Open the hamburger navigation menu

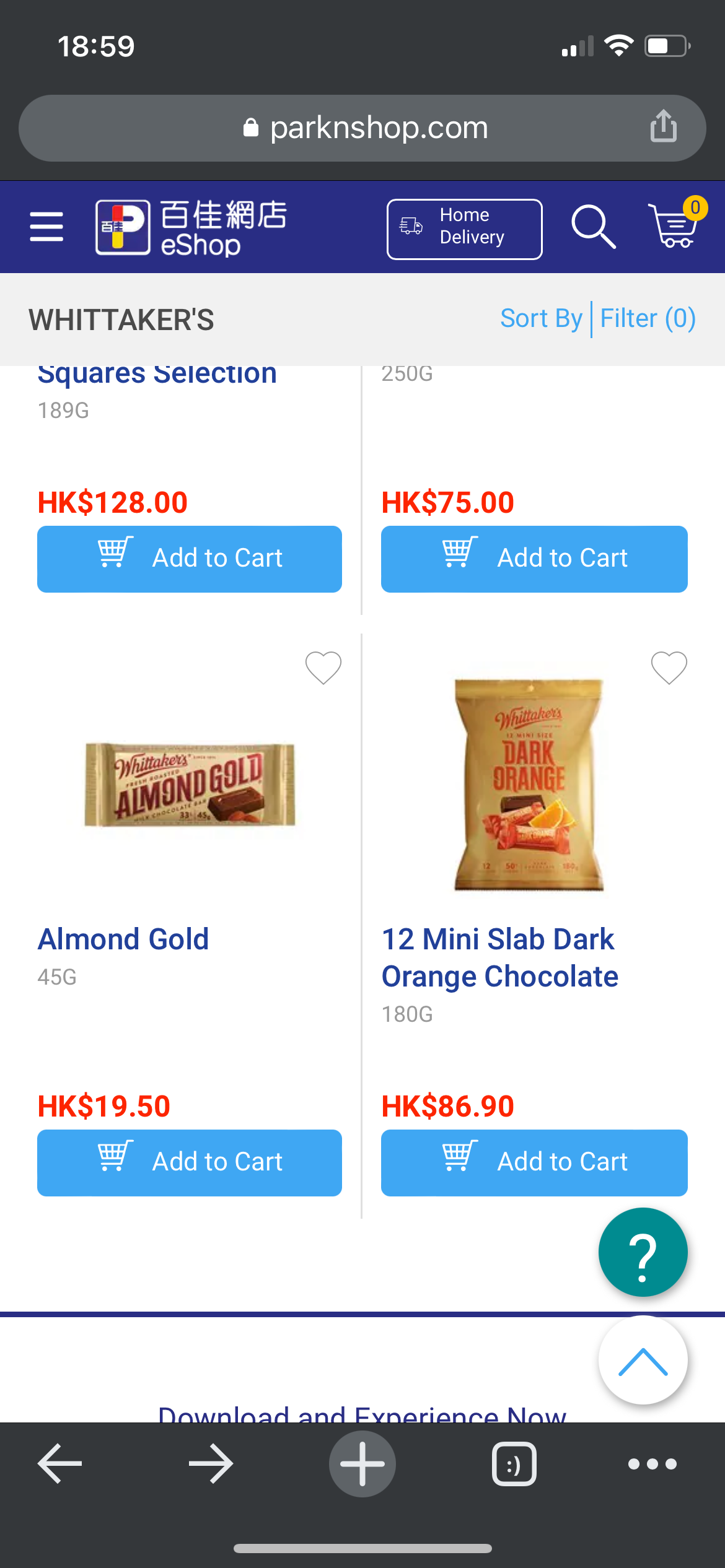click(x=46, y=227)
